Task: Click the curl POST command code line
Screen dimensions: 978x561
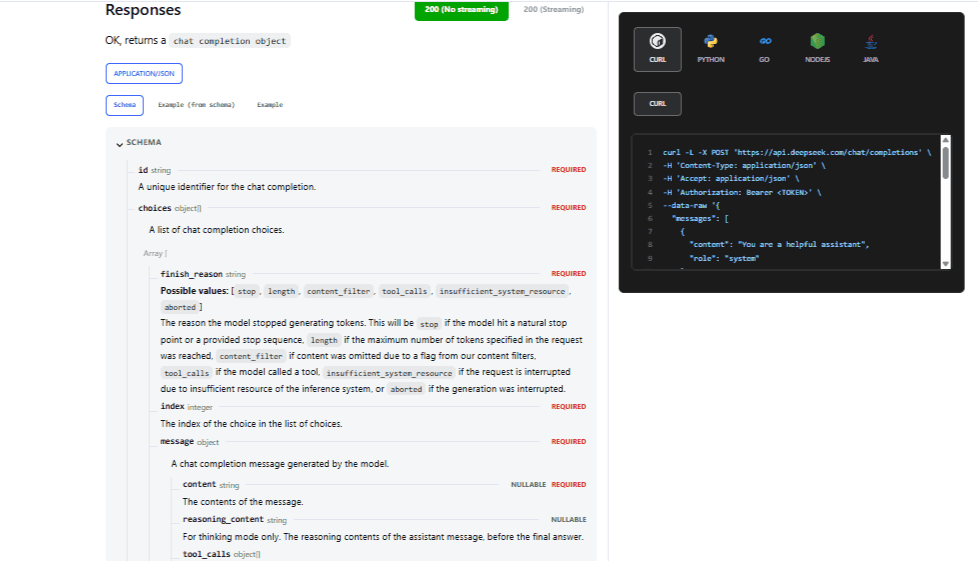Action: click(796, 152)
